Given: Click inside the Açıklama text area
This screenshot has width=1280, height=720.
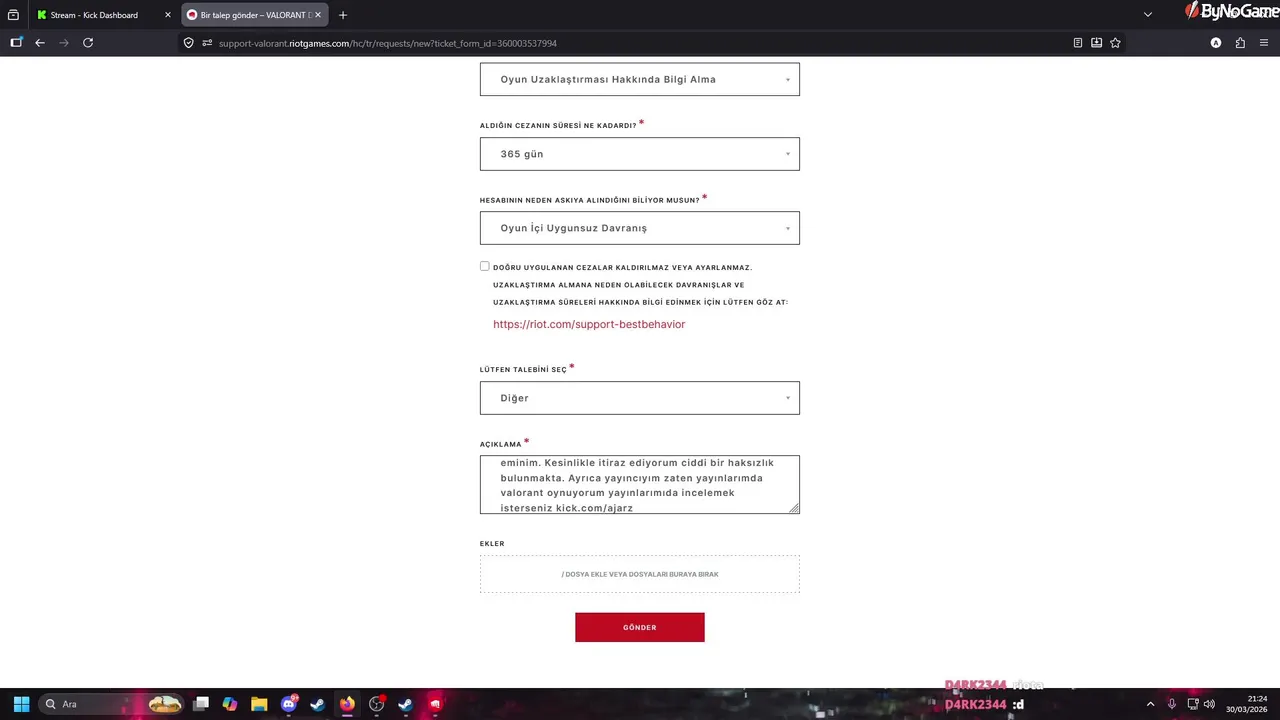Looking at the screenshot, I should pos(640,485).
